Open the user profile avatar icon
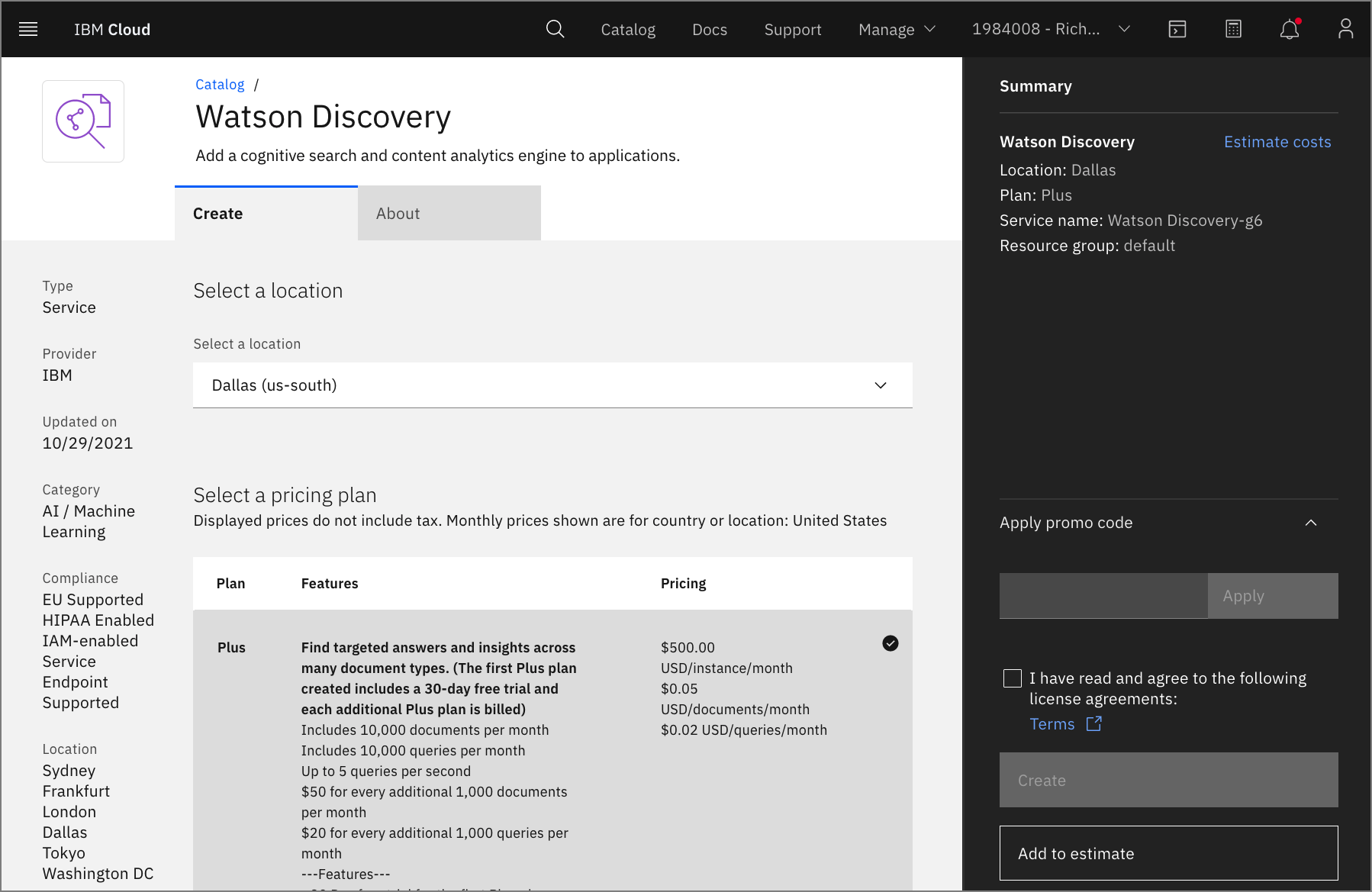This screenshot has height=892, width=1372. [1345, 29]
